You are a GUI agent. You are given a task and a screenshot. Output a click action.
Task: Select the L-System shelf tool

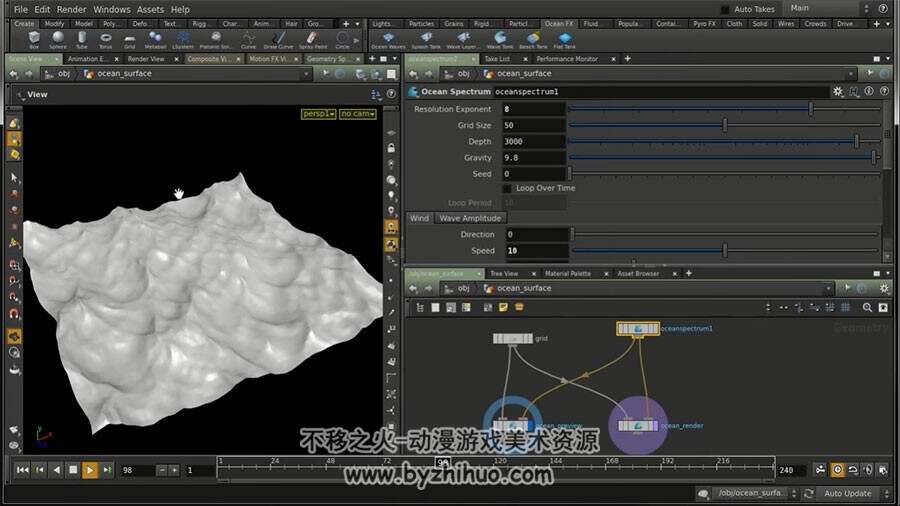[183, 40]
